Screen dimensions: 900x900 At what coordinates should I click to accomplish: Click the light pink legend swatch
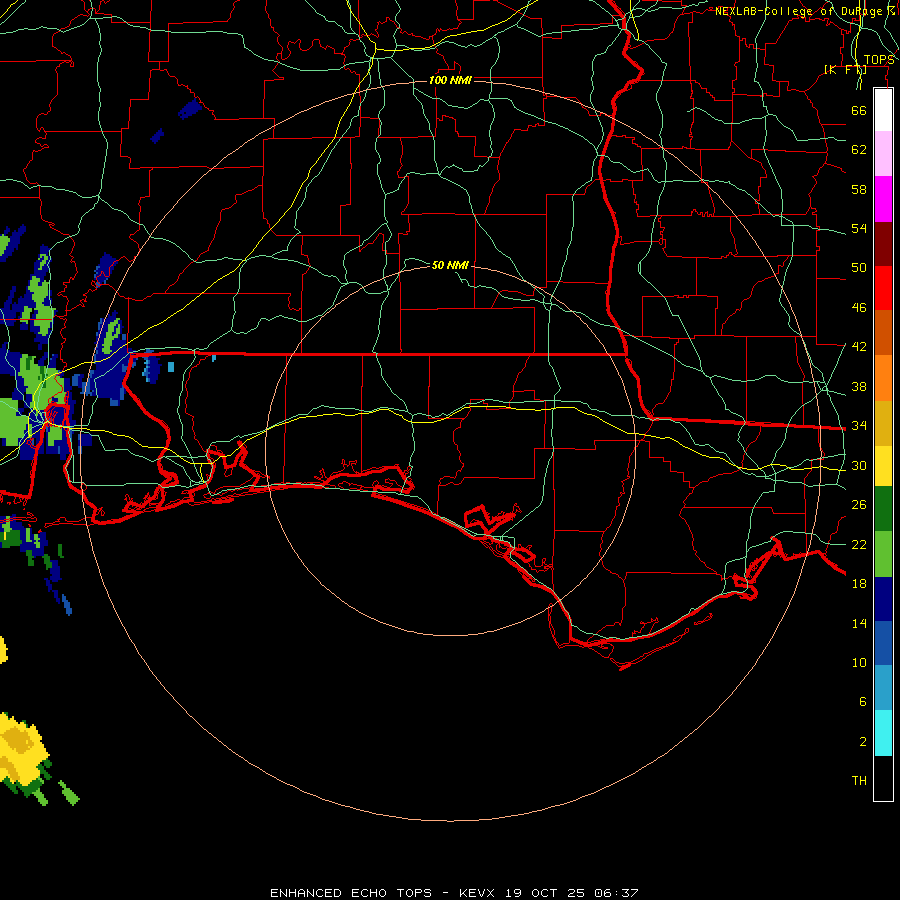[x=883, y=153]
